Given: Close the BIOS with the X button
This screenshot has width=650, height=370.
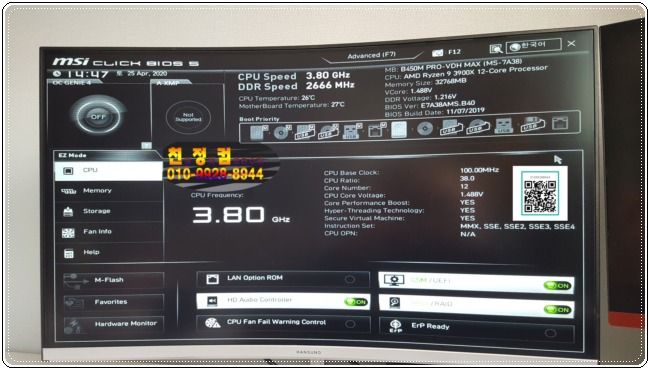Looking at the screenshot, I should click(571, 44).
